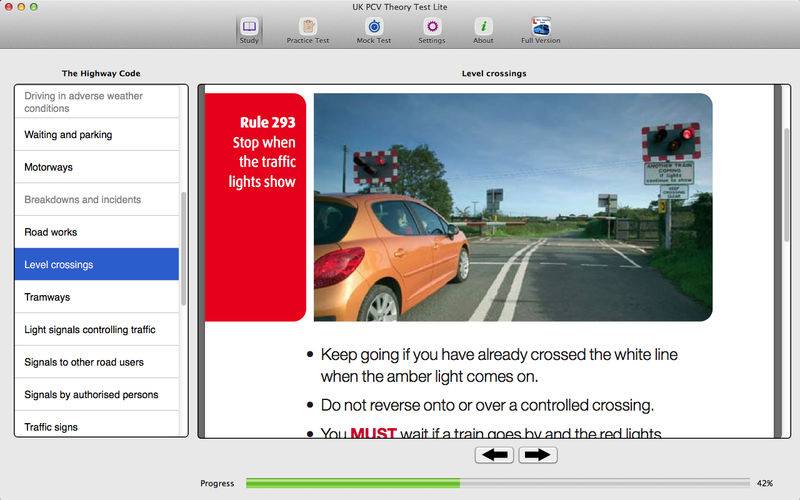
Task: Open the Full Version bus icon
Action: [x=540, y=27]
